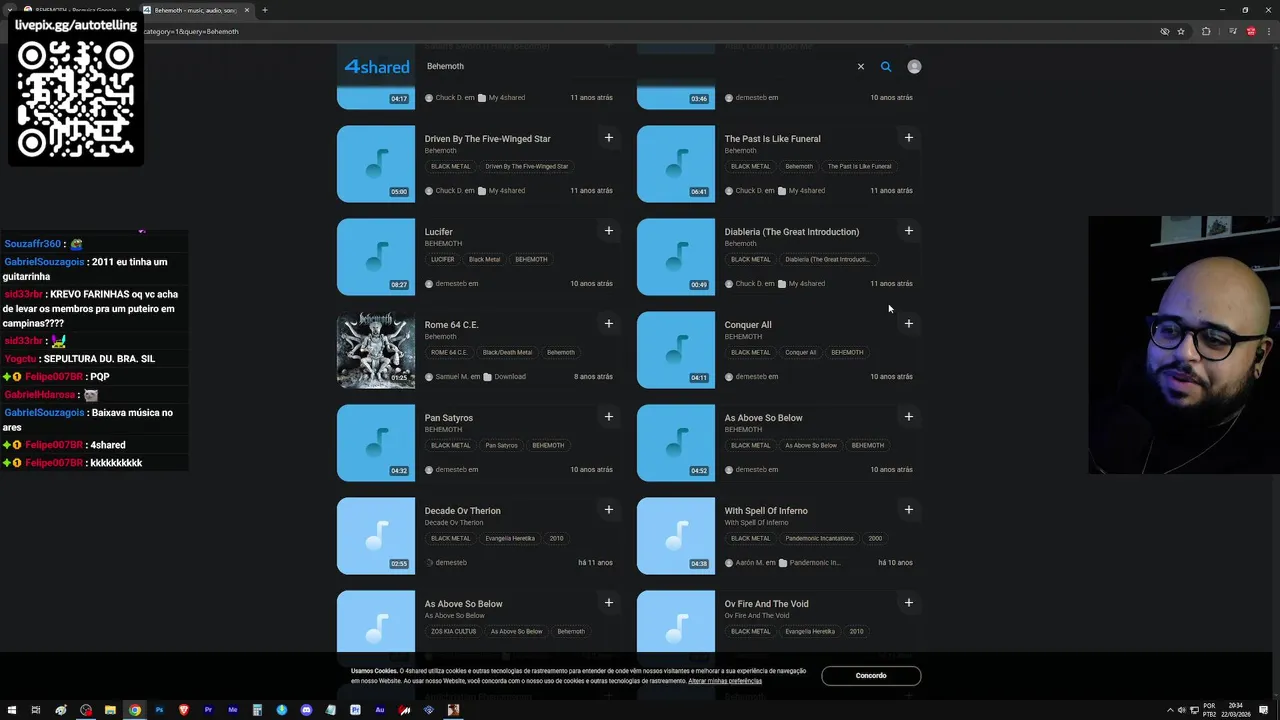Open the taskbar clock showing 20:34
The width and height of the screenshot is (1280, 720).
(x=1236, y=710)
